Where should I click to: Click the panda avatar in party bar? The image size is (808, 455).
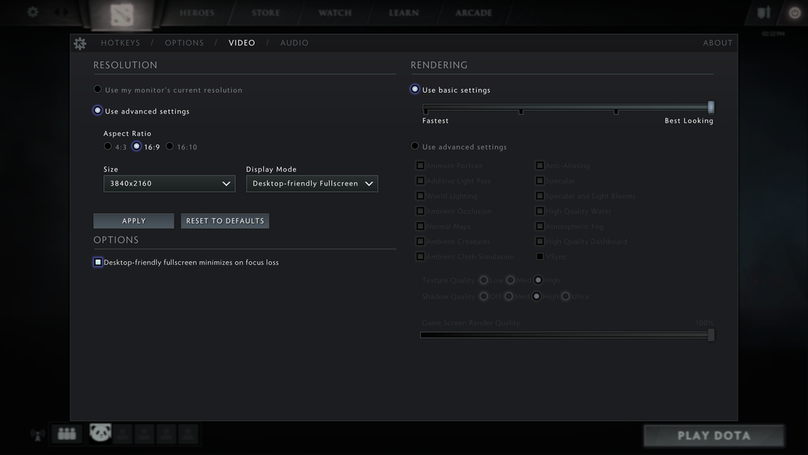coord(100,433)
